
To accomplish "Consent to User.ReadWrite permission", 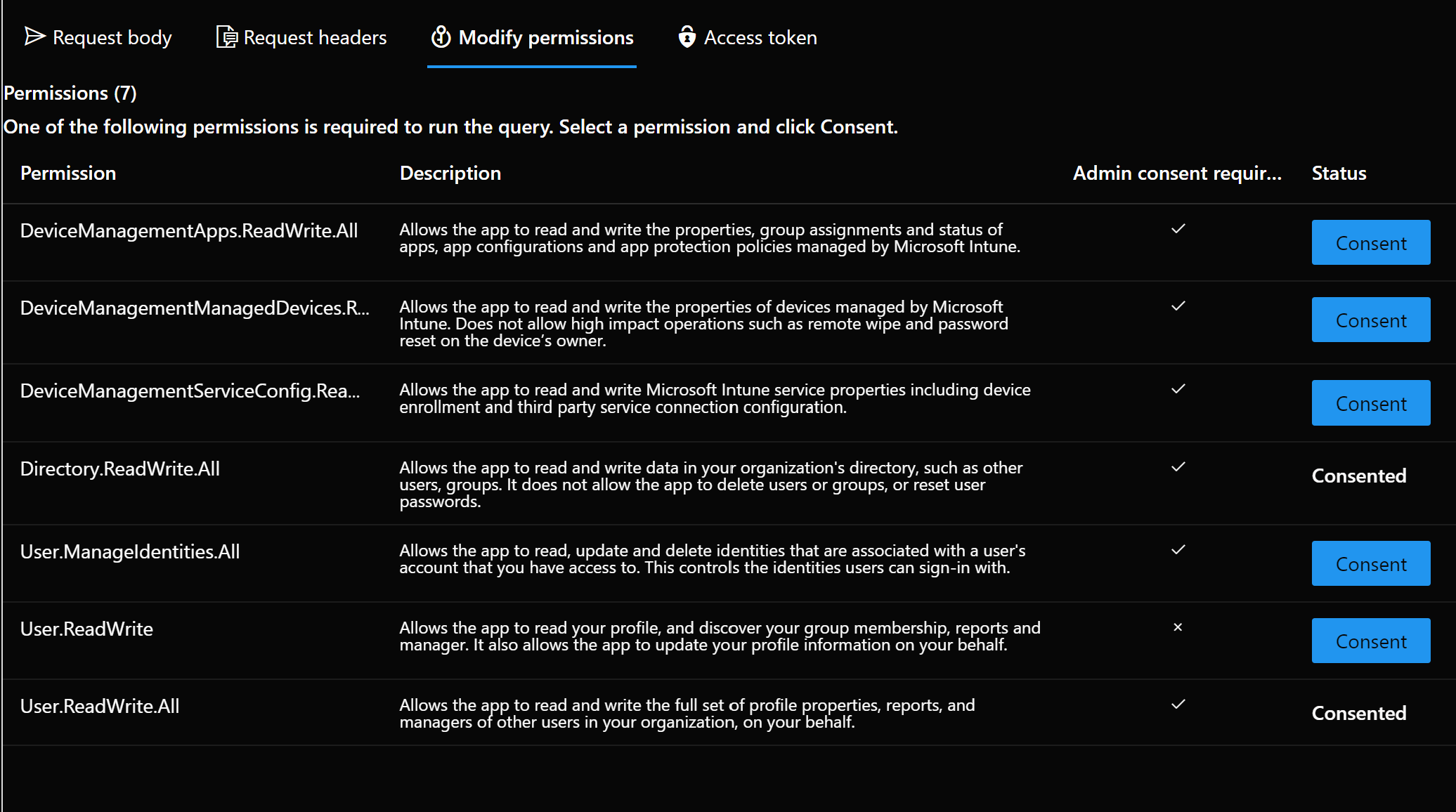I will (x=1370, y=640).
